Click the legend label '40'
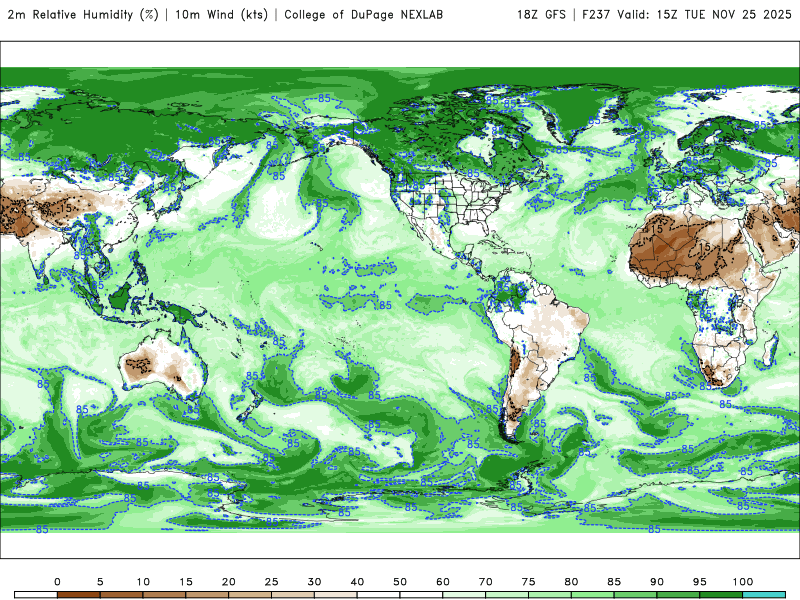This screenshot has width=800, height=600. click(357, 582)
